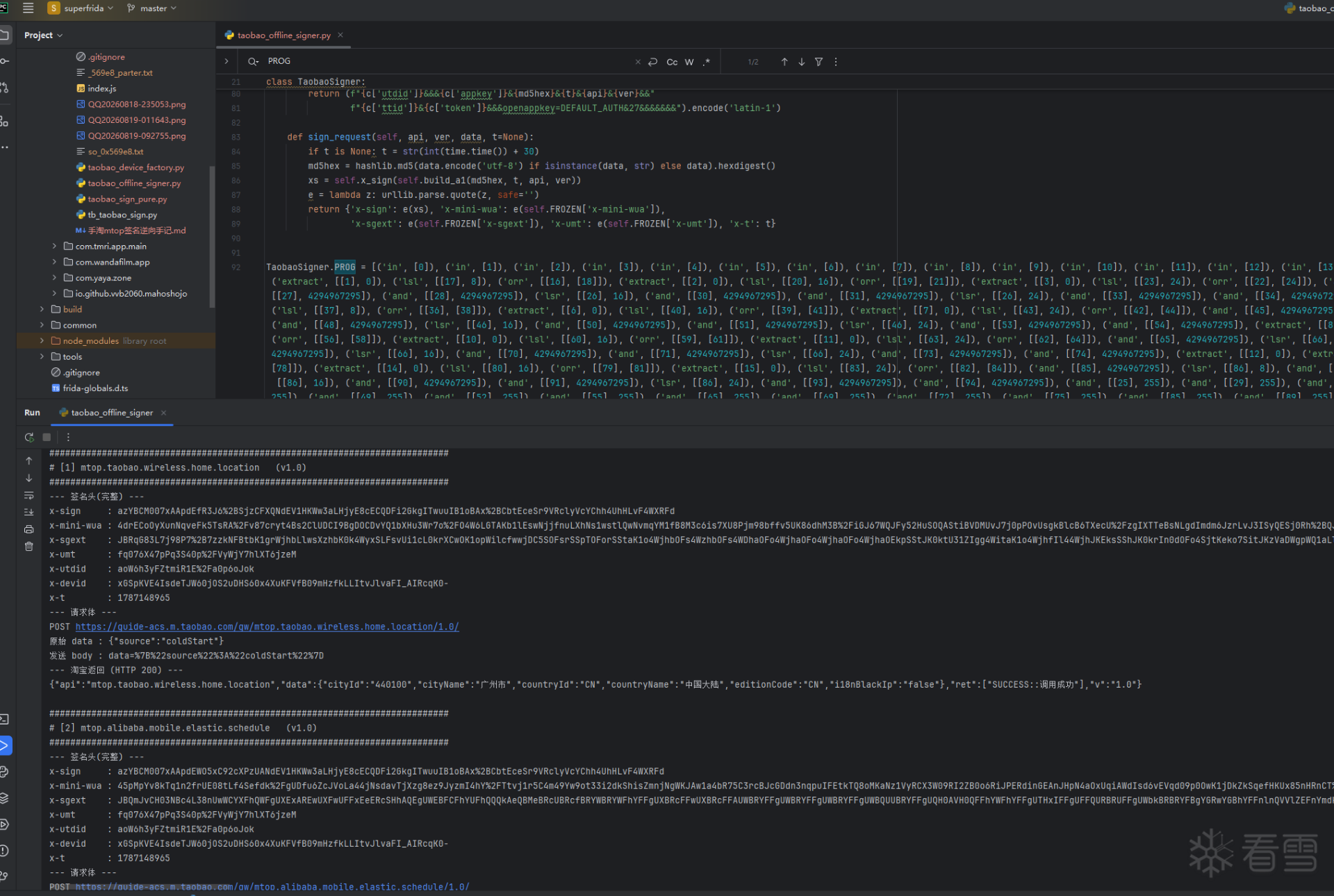
Task: Close the taobao_offline_signer run tab
Action: coord(164,413)
